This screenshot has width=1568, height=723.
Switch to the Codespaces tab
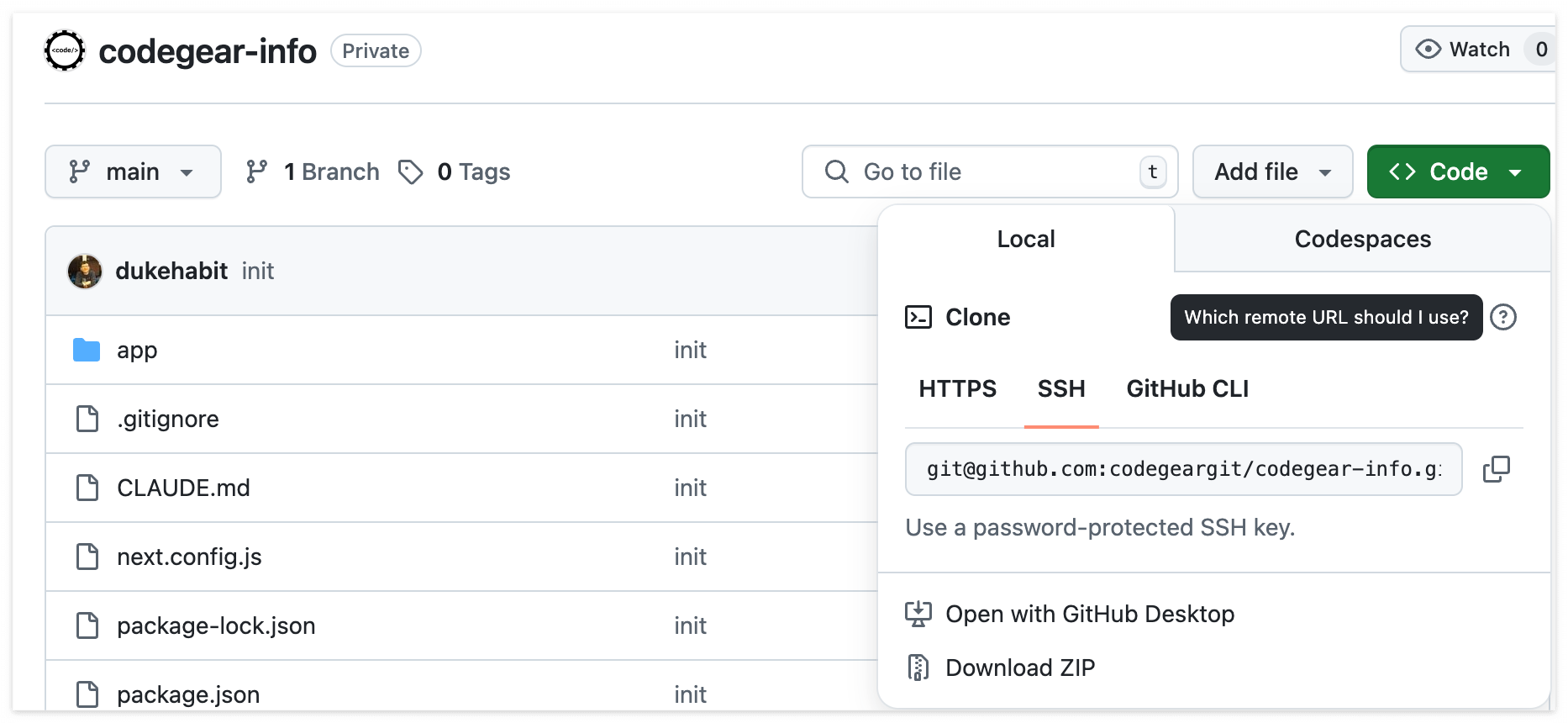click(1362, 239)
